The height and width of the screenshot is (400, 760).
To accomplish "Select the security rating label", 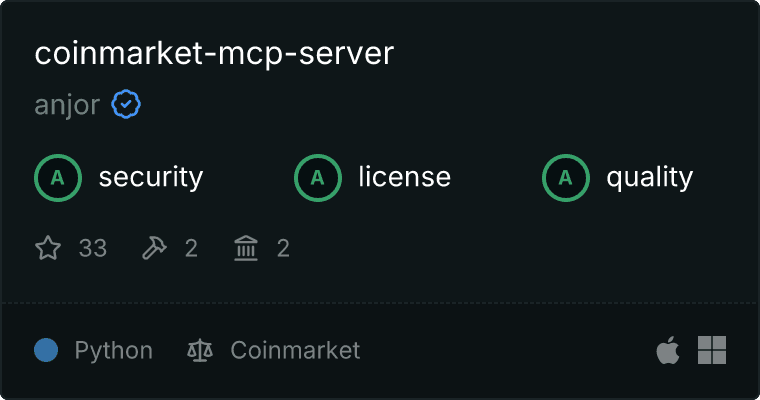I will [151, 177].
